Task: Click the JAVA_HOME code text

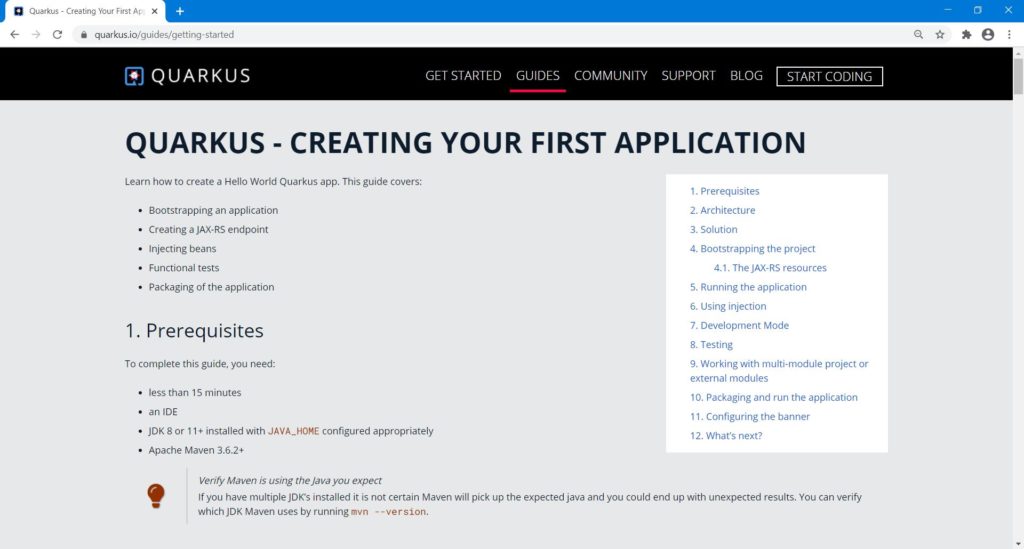Action: click(293, 431)
